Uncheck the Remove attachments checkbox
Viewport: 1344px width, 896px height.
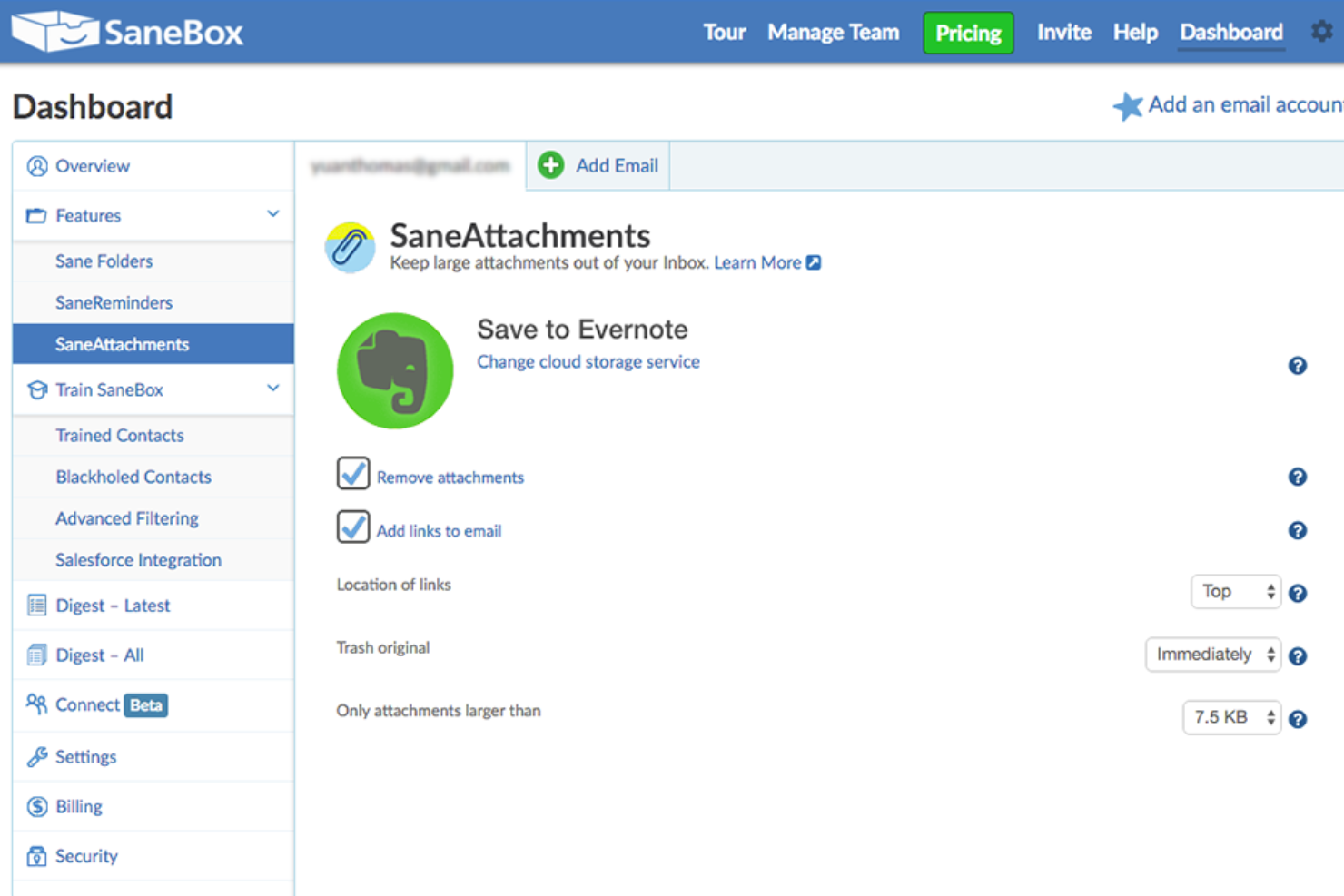click(x=352, y=473)
